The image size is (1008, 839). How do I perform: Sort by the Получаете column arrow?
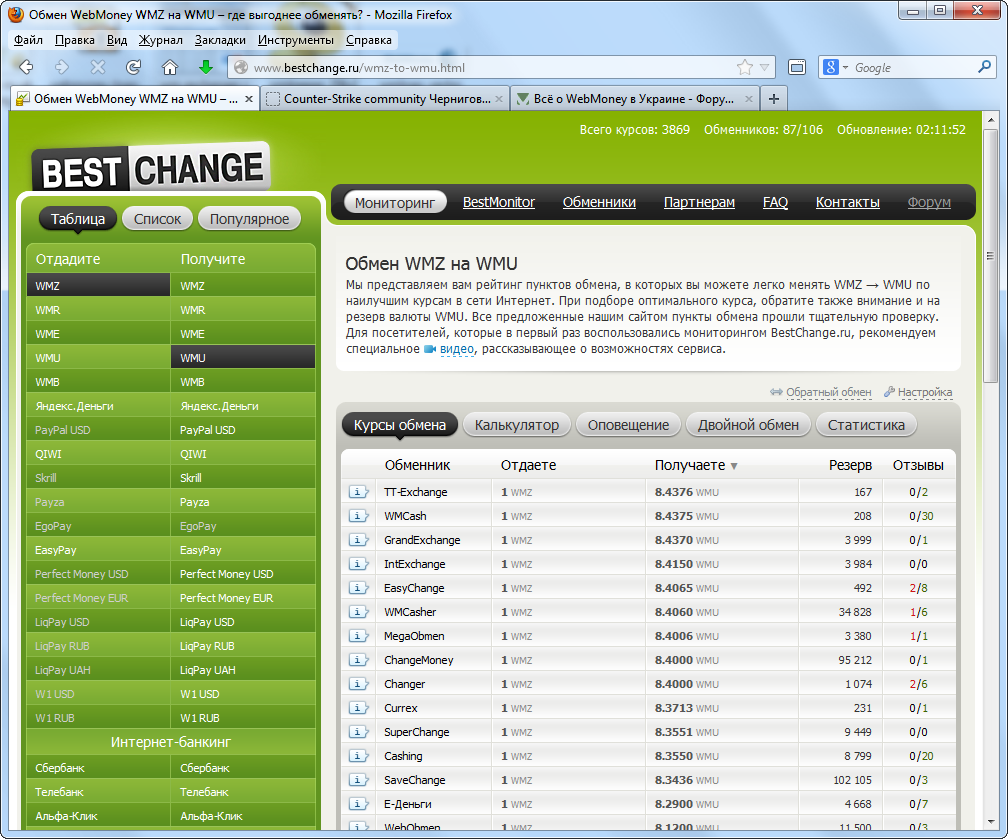coord(734,466)
